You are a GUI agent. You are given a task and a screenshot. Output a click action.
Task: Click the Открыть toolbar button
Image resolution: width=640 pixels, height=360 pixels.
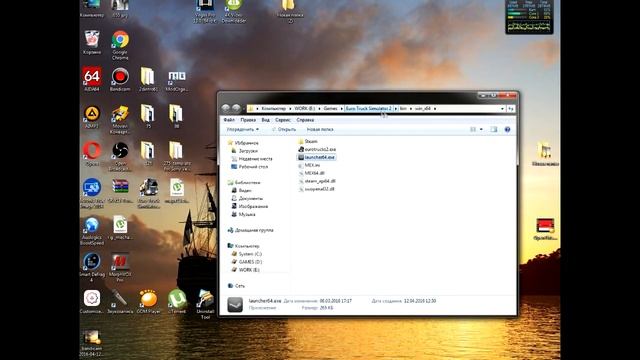click(x=284, y=129)
